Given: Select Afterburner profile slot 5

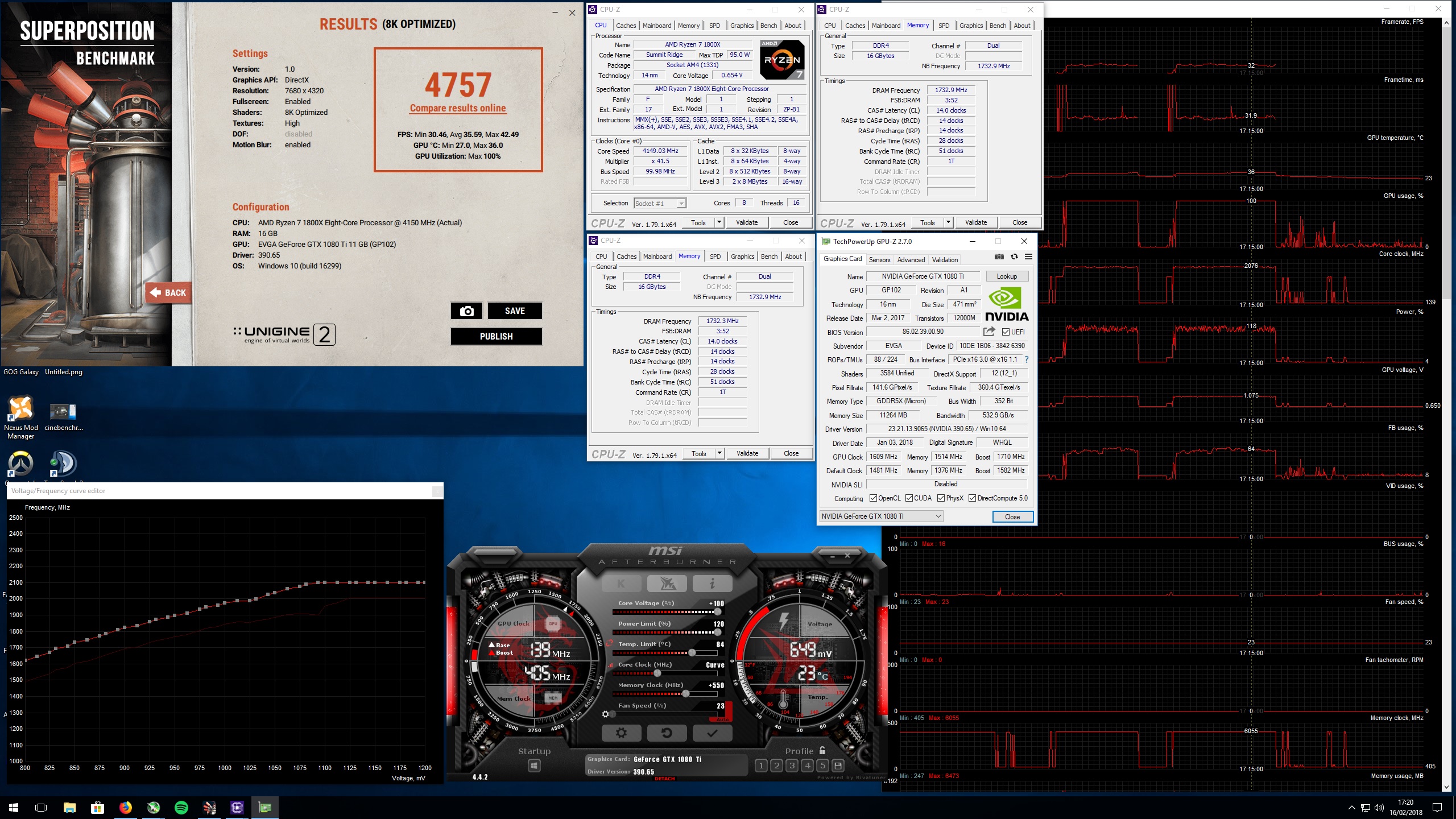Looking at the screenshot, I should [x=822, y=766].
